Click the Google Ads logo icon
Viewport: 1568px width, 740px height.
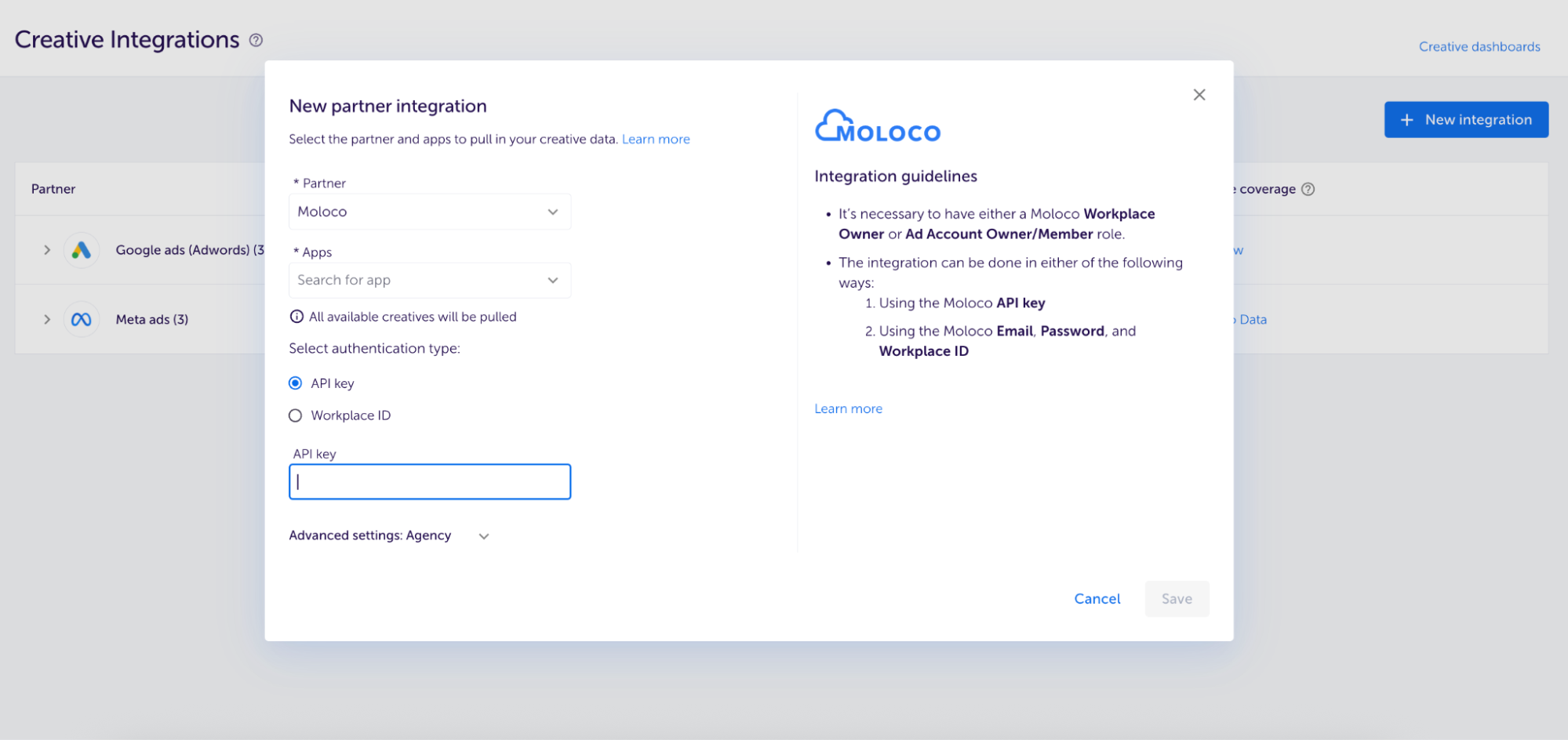tap(82, 250)
